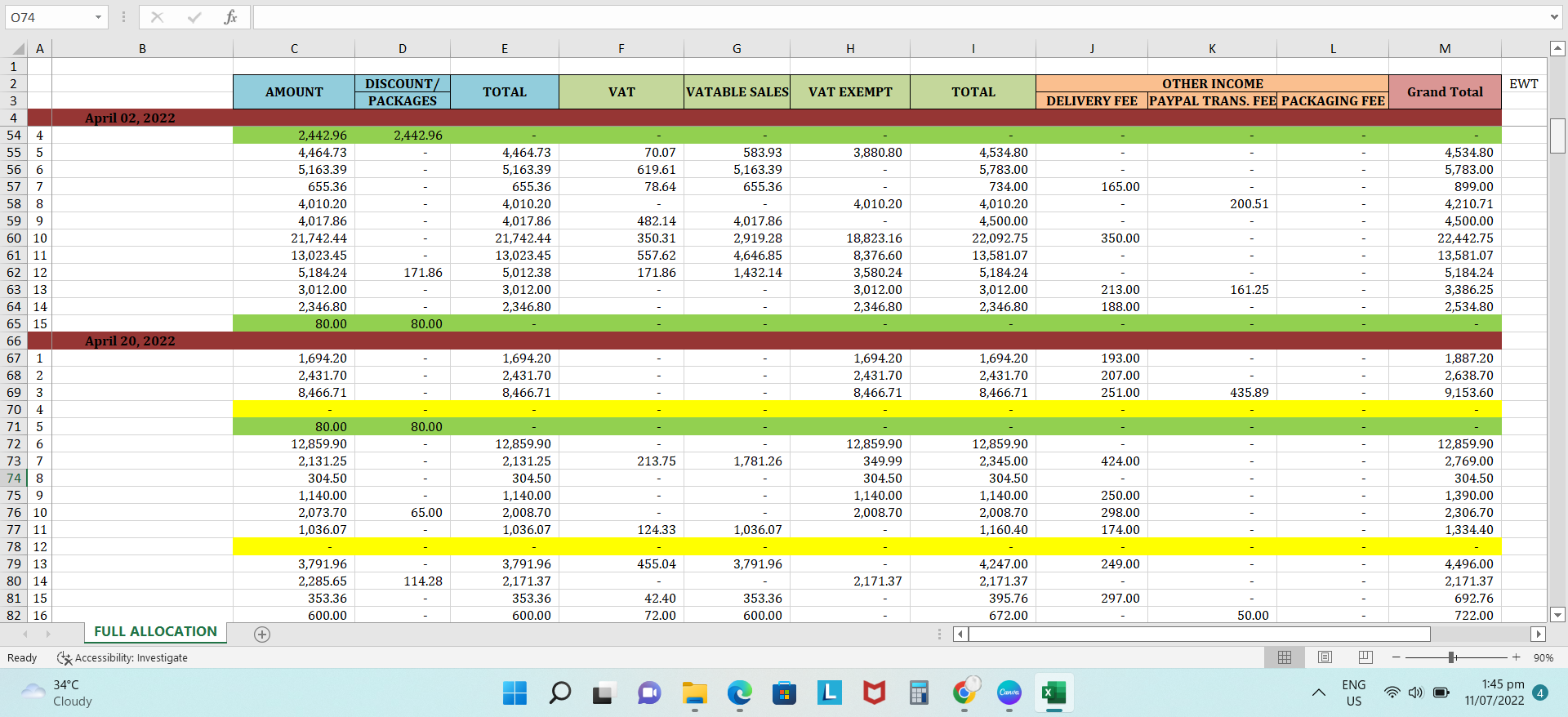
Task: Click the vertical scrollbar down arrow
Action: (x=1557, y=615)
